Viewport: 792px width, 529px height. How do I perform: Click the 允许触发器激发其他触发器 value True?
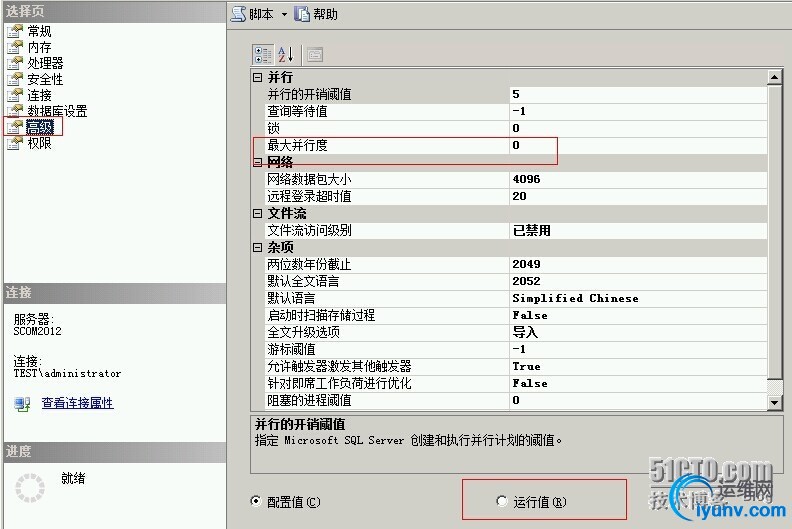(638, 366)
